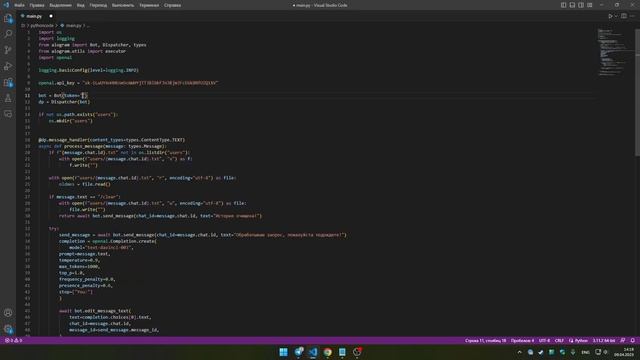Open the Правка menu
Viewport: 640px width, 360px height.
click(x=37, y=5)
